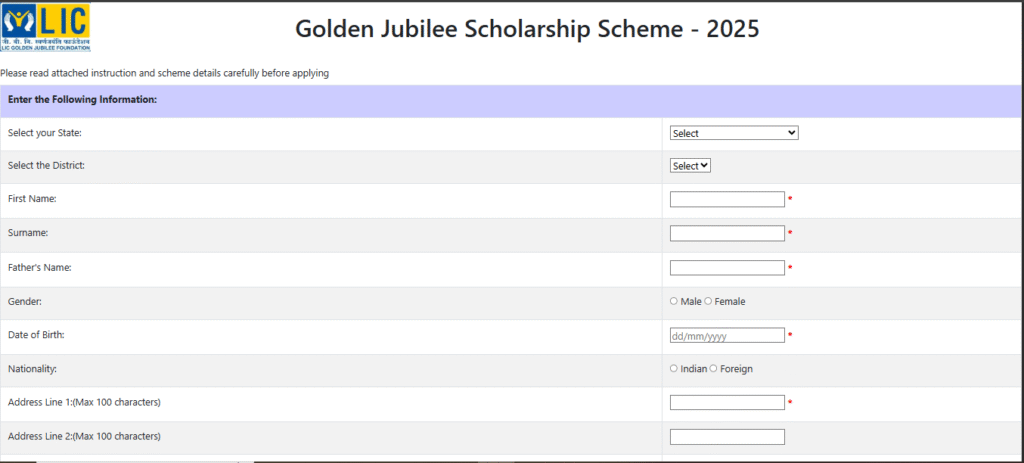The image size is (1024, 463).
Task: Open the Select your State dropdown
Action: 734,133
